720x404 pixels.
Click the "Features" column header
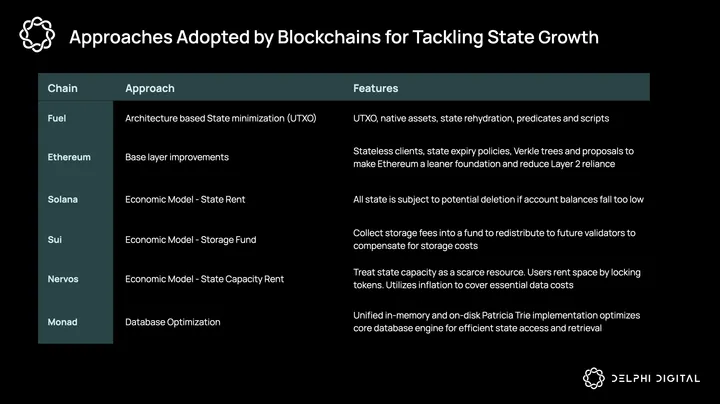point(375,88)
